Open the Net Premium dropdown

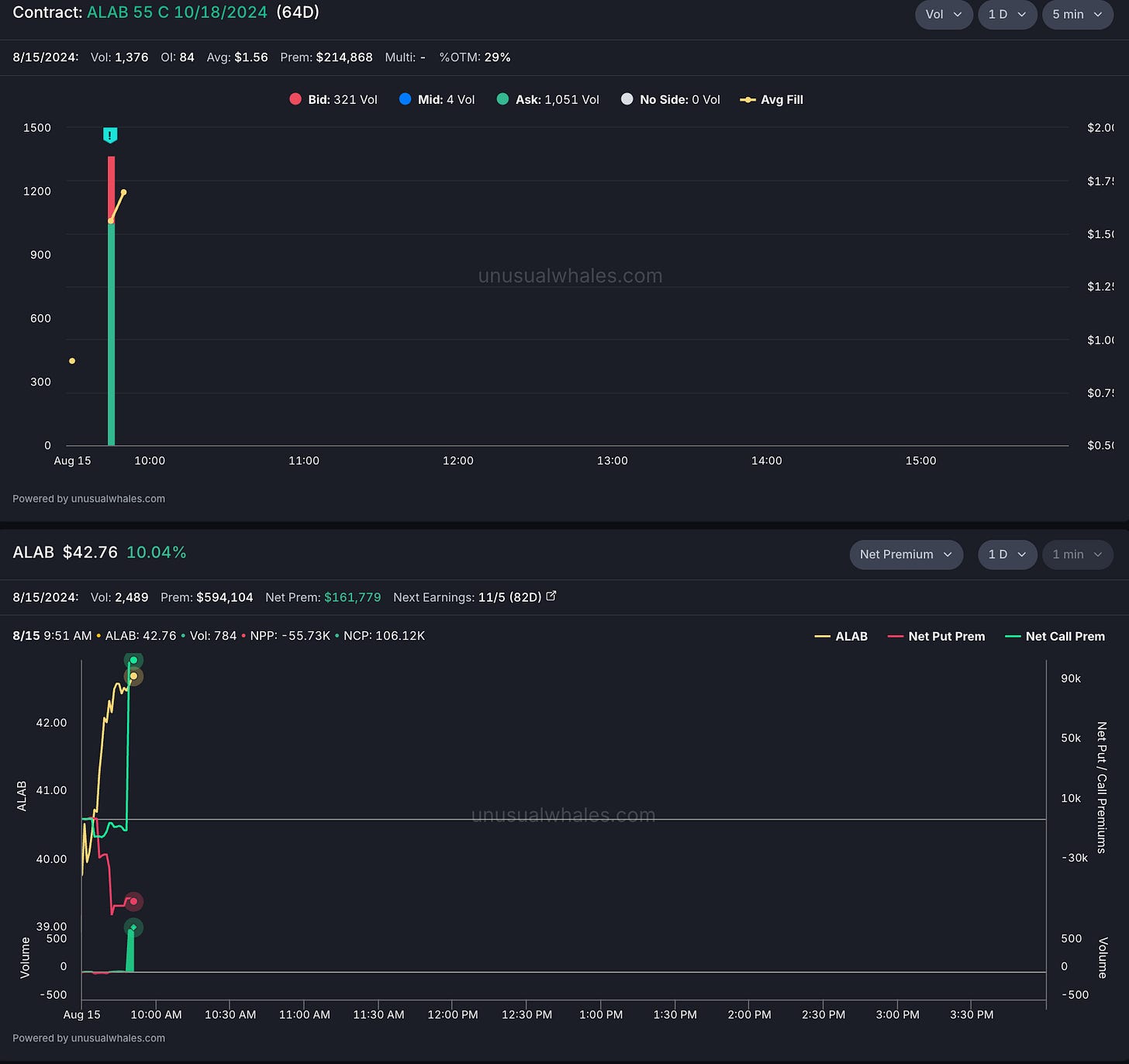click(x=906, y=554)
